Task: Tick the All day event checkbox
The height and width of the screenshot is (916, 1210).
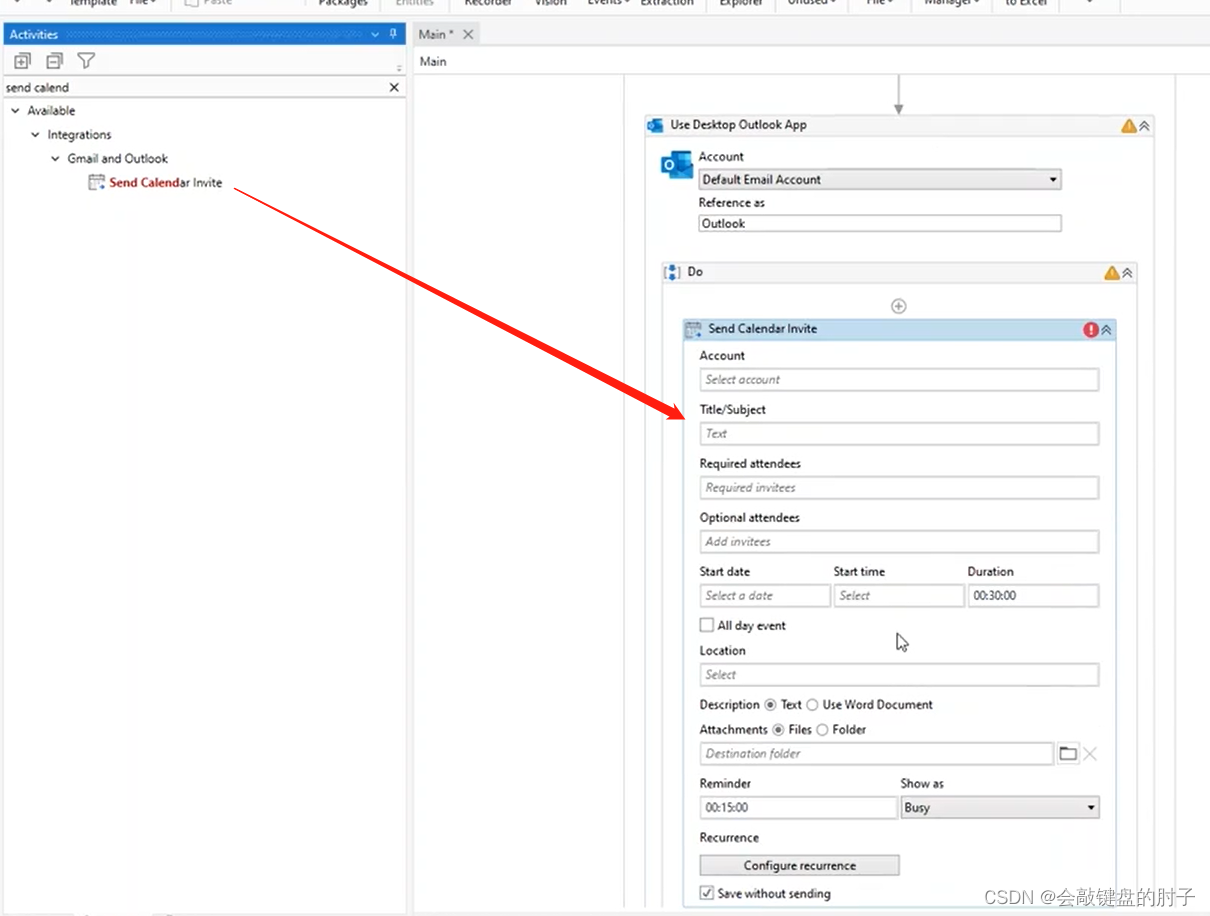Action: (707, 625)
